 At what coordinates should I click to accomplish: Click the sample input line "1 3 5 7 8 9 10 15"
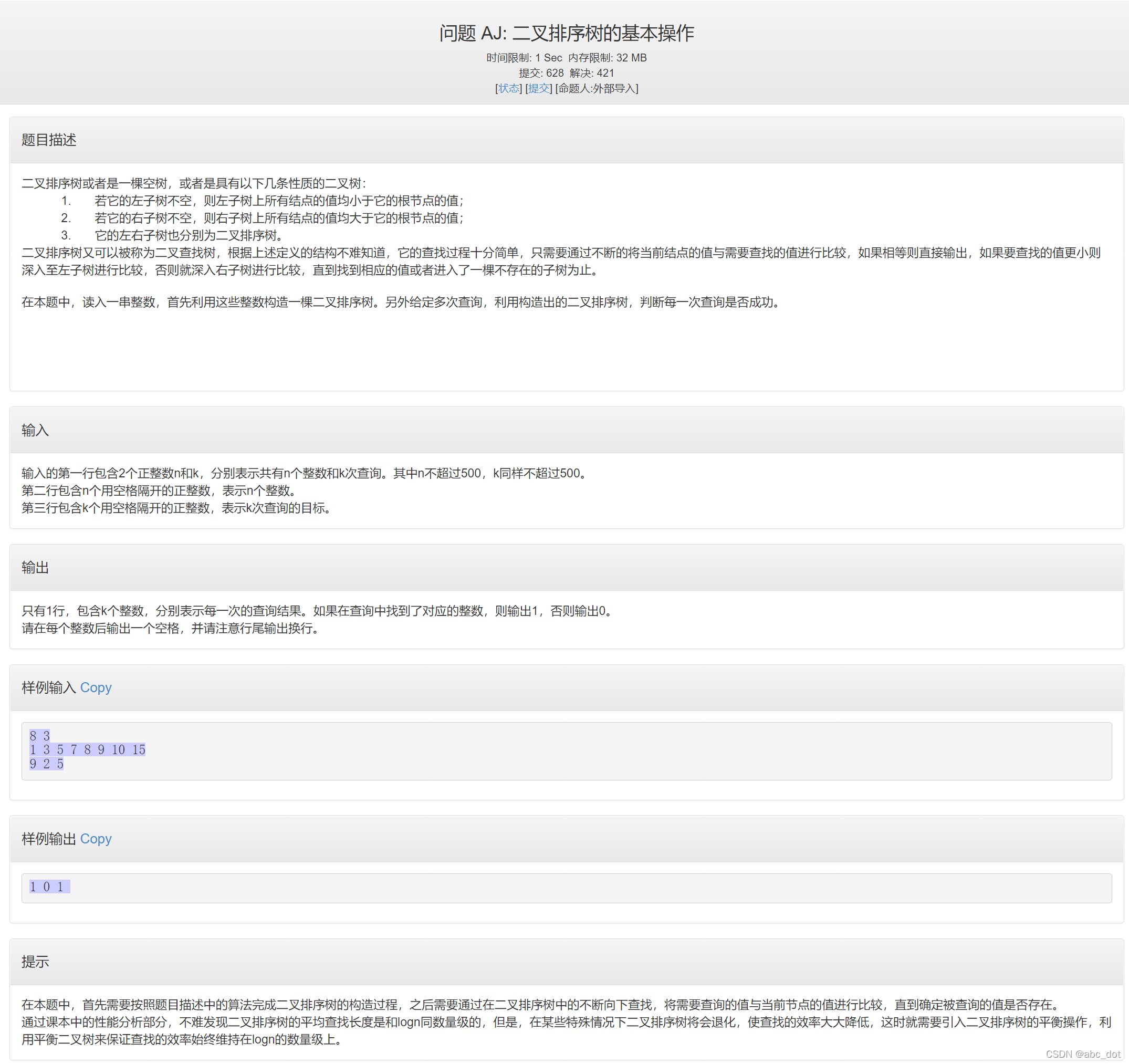tap(88, 750)
